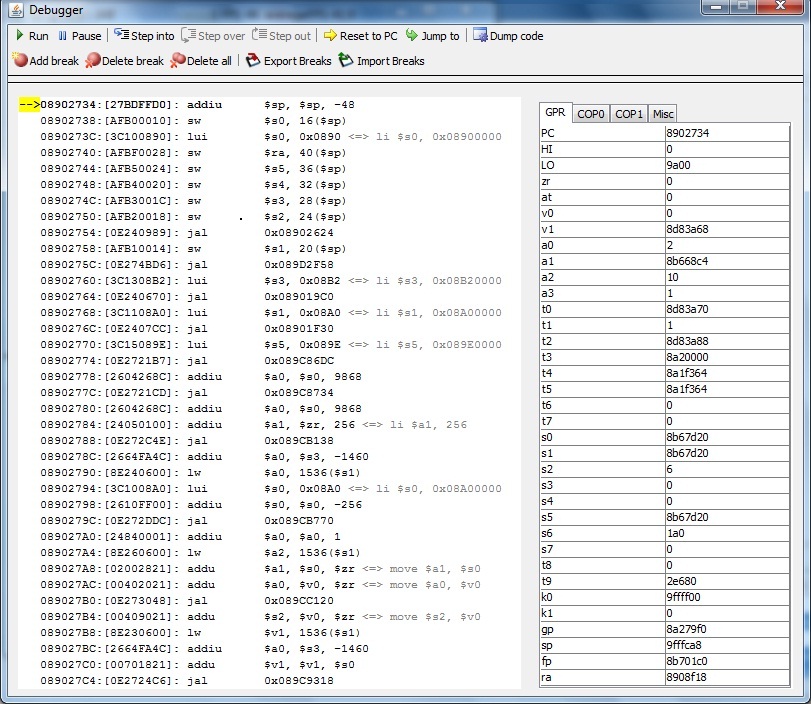The image size is (811, 704).
Task: Click Jump to toolbar button
Action: point(432,36)
